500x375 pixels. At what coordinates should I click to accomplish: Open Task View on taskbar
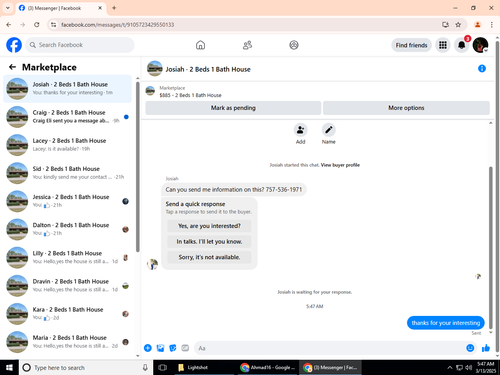[162, 367]
